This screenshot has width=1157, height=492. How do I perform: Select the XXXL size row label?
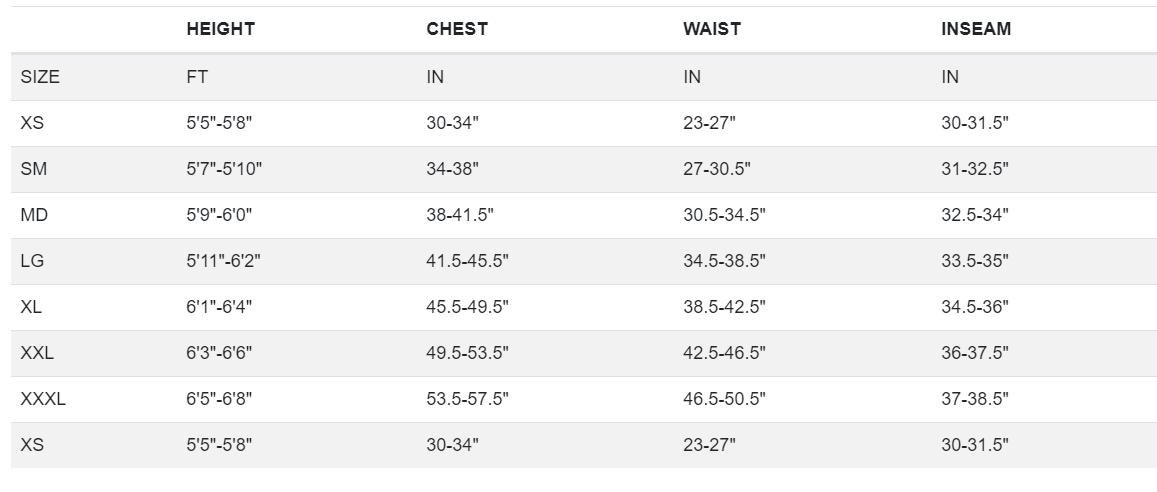coord(43,398)
